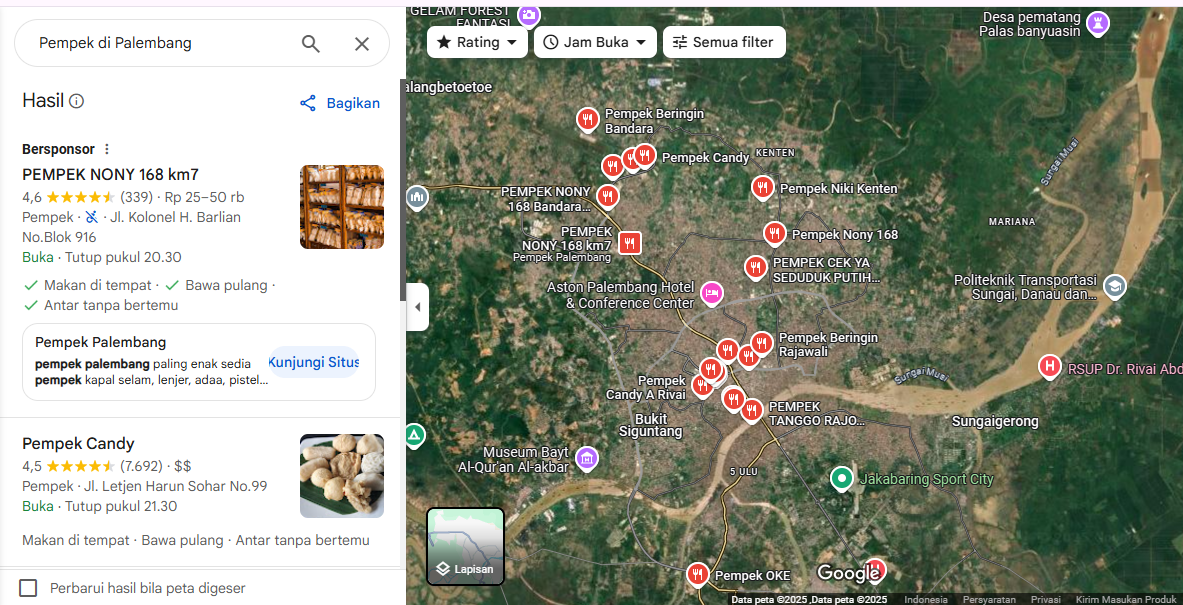The image size is (1183, 605).
Task: Open the Jam Buka filter dropdown
Action: tap(595, 42)
